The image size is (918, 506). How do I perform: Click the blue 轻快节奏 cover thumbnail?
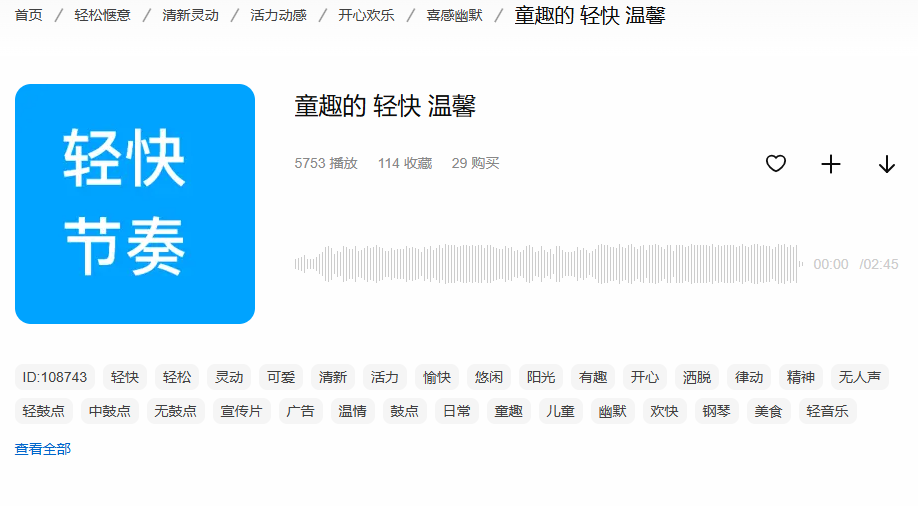tap(135, 204)
